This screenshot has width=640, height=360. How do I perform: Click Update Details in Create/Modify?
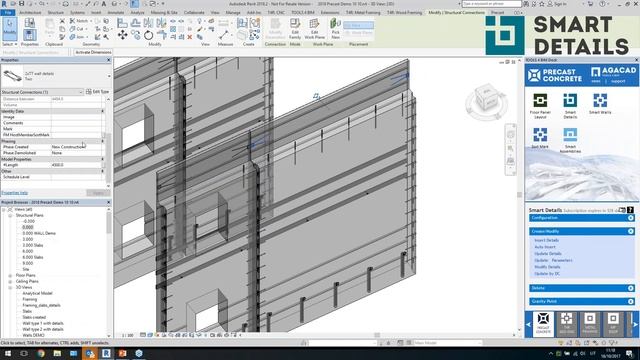coord(548,253)
